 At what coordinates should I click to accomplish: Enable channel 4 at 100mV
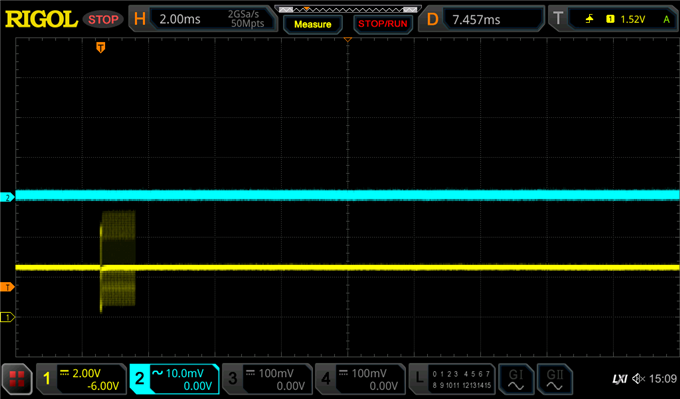(360, 379)
